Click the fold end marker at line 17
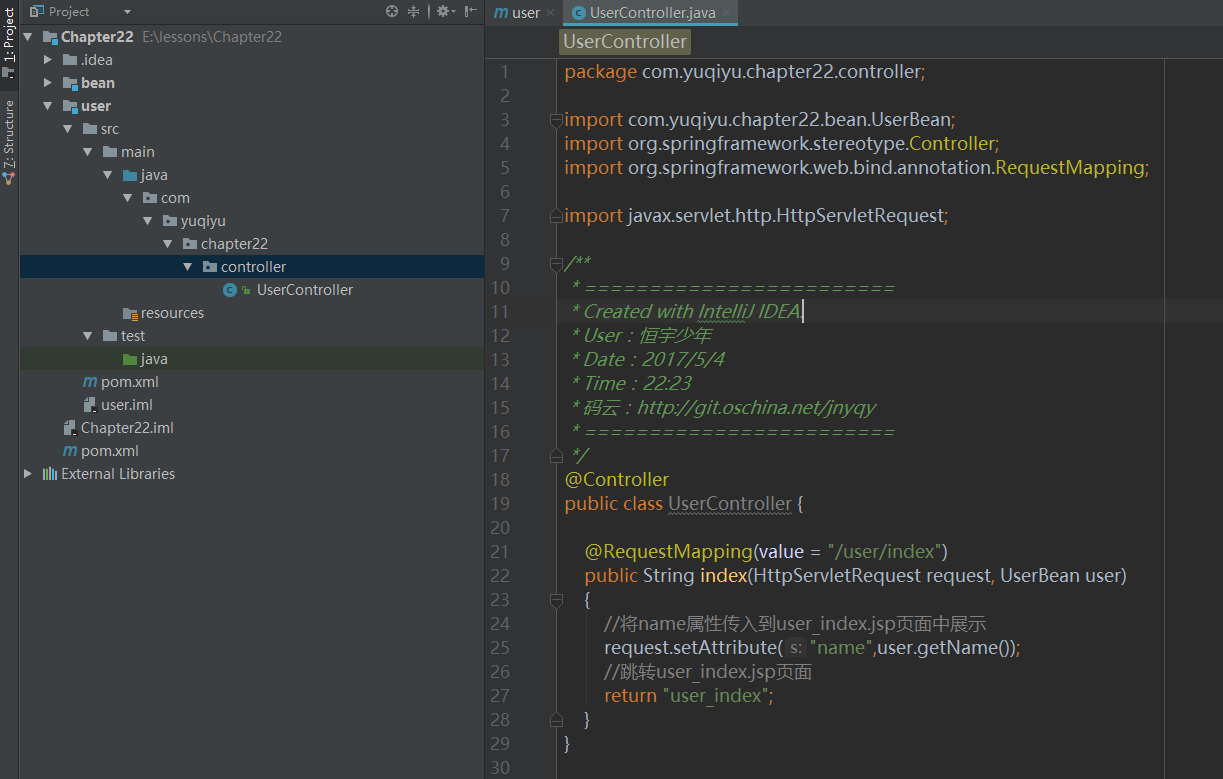This screenshot has height=779, width=1223. (x=556, y=456)
